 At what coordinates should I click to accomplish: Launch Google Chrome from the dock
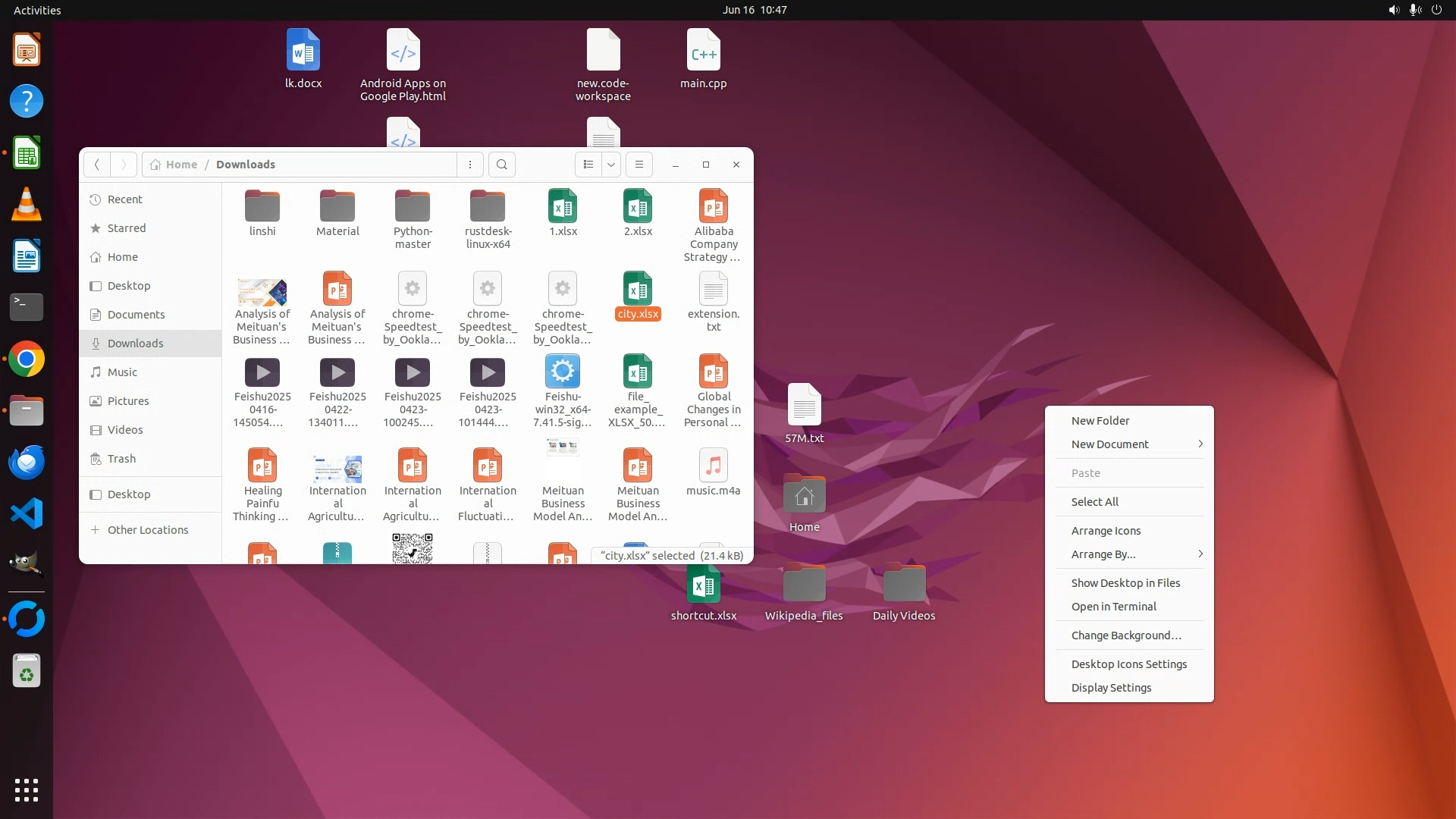27,359
